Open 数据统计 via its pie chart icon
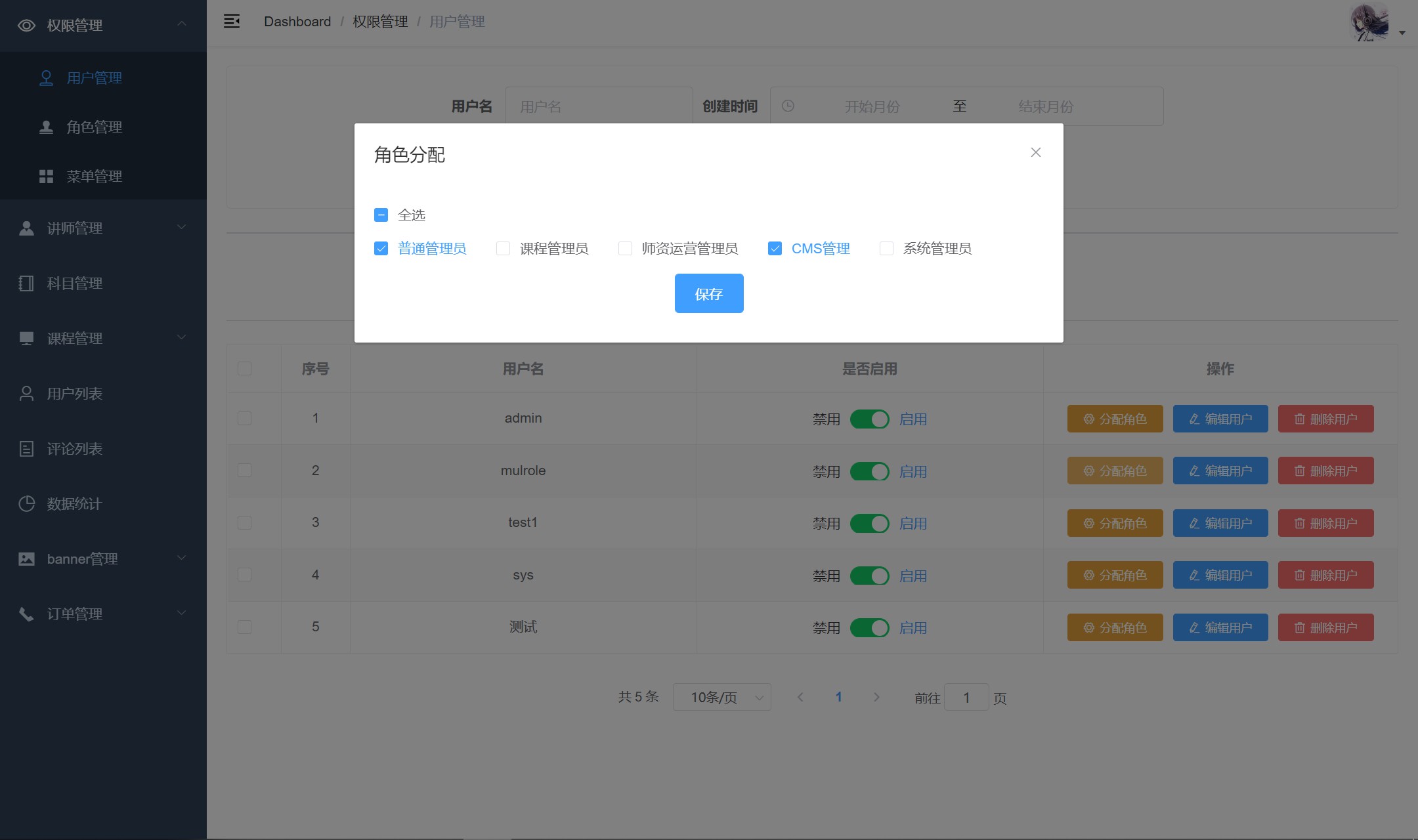The image size is (1418, 840). (x=26, y=504)
